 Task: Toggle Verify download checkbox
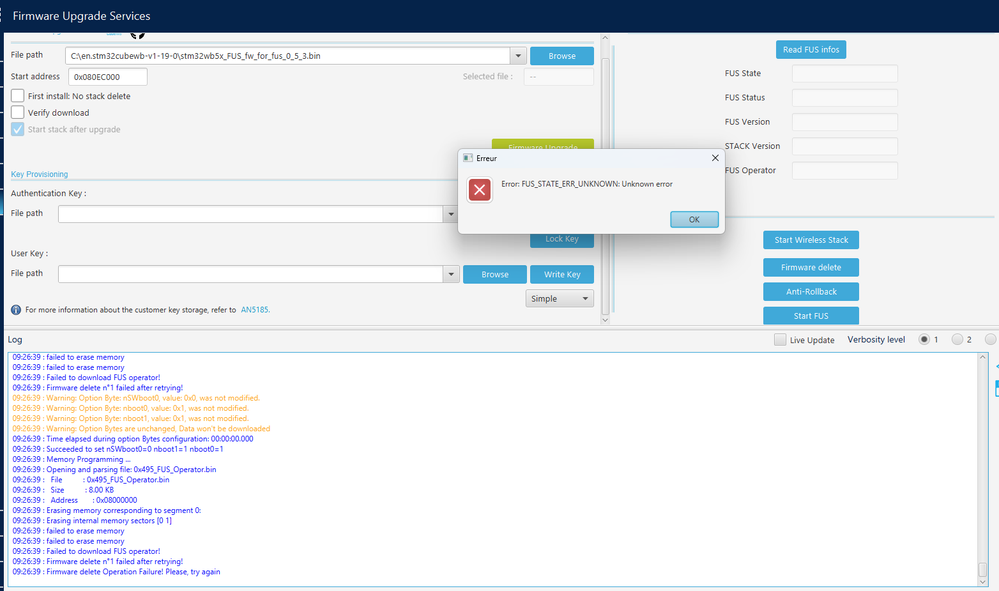(18, 112)
